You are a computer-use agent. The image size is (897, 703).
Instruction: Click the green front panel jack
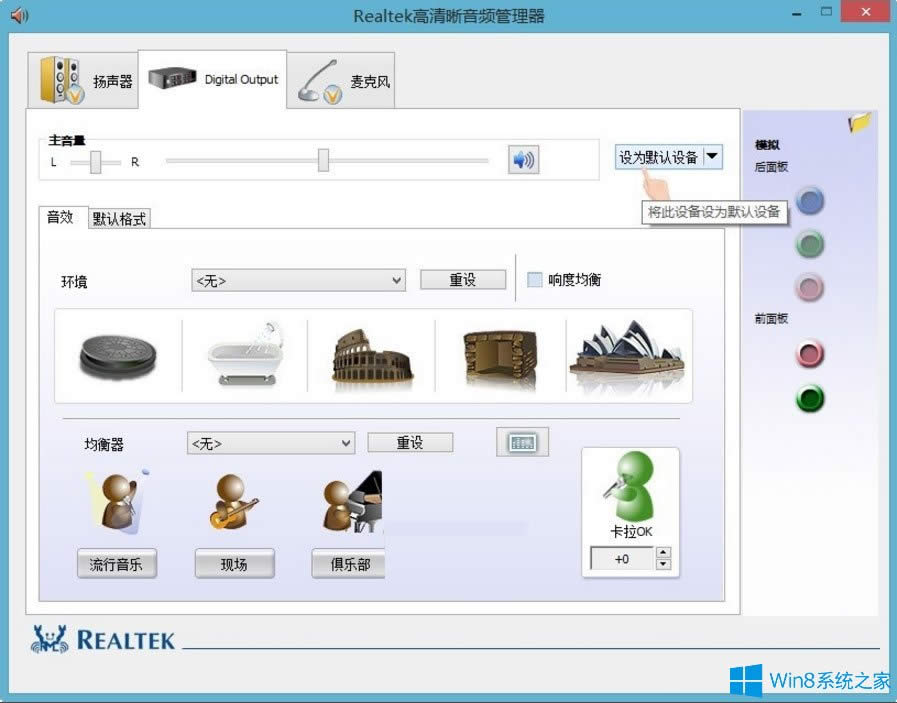coord(810,399)
